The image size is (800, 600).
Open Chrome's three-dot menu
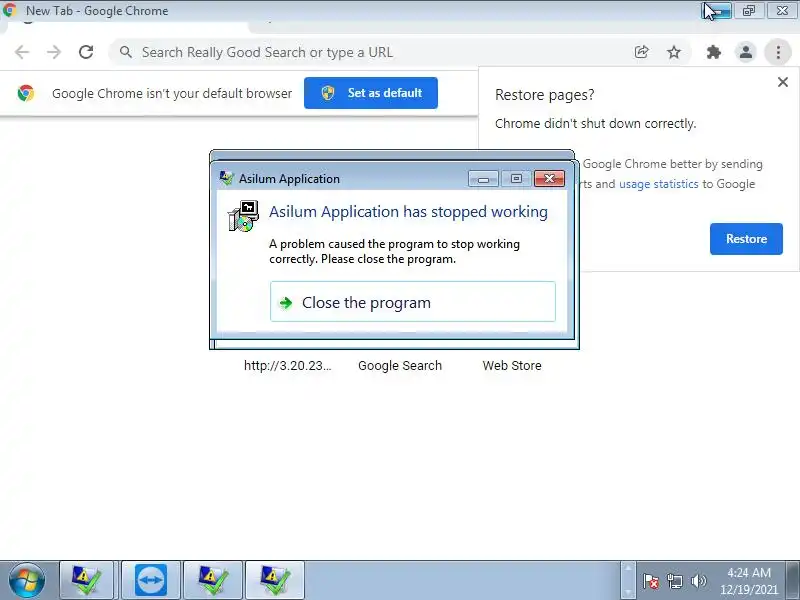point(778,52)
